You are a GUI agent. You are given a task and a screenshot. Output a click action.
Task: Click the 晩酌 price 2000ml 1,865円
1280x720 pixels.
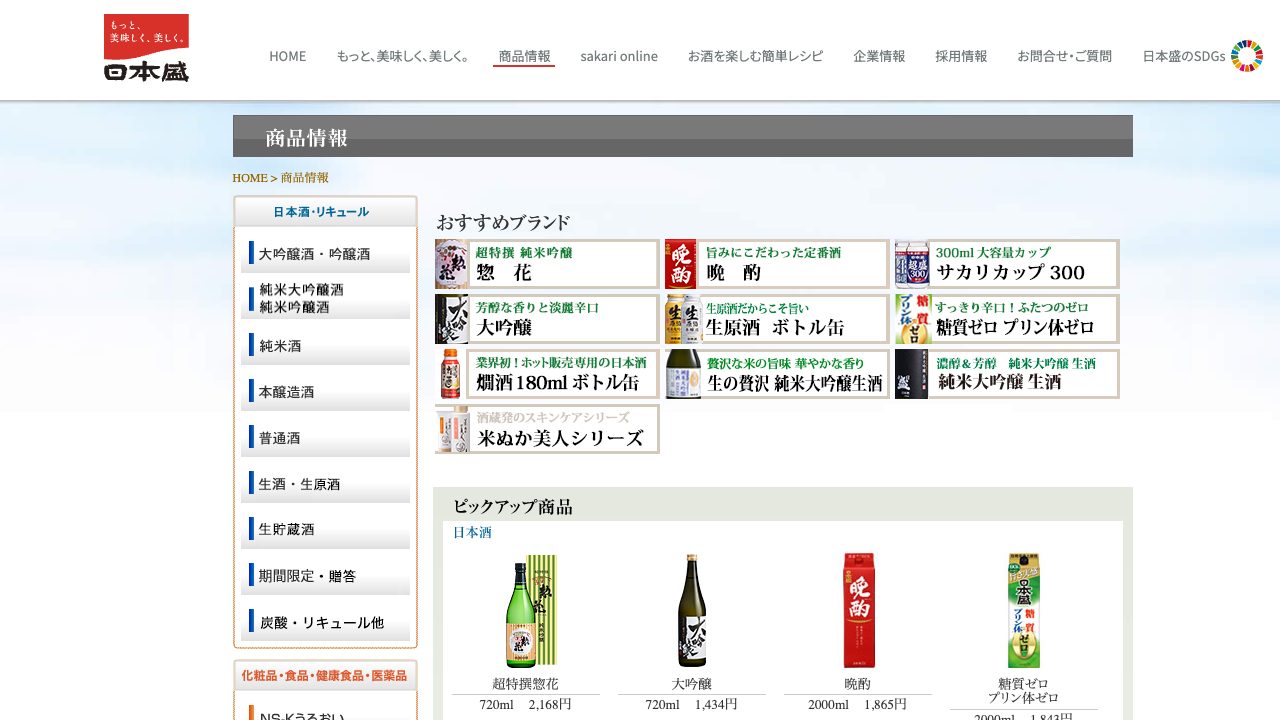coord(858,705)
